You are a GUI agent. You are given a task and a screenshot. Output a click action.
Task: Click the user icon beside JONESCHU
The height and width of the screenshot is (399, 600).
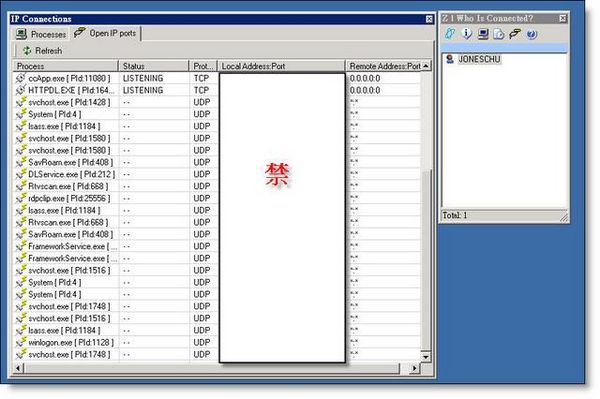(450, 59)
